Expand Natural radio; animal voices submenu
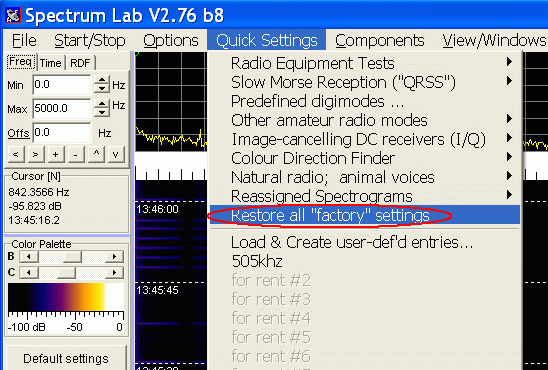Screen dimensions: 548x370 click(365, 177)
